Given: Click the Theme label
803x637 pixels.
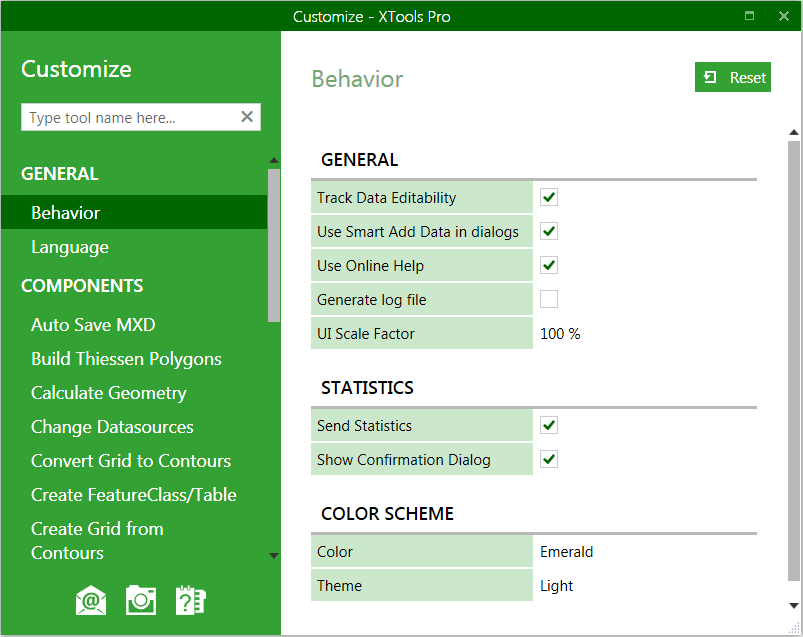Looking at the screenshot, I should click(339, 586).
